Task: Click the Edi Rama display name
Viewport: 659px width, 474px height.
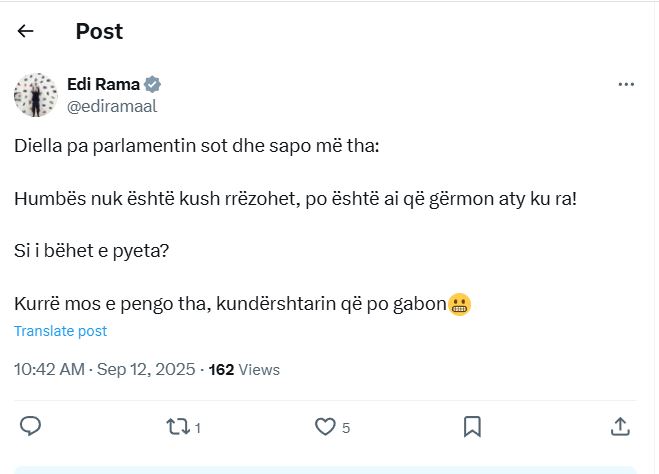Action: [103, 84]
